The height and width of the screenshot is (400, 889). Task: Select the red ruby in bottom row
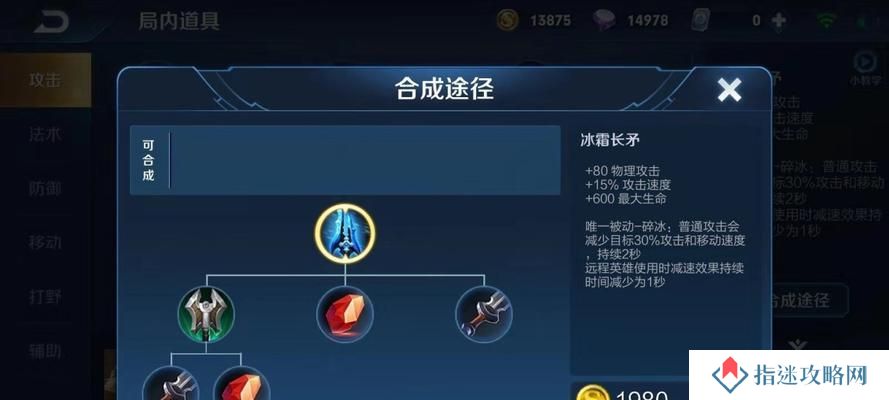click(242, 385)
